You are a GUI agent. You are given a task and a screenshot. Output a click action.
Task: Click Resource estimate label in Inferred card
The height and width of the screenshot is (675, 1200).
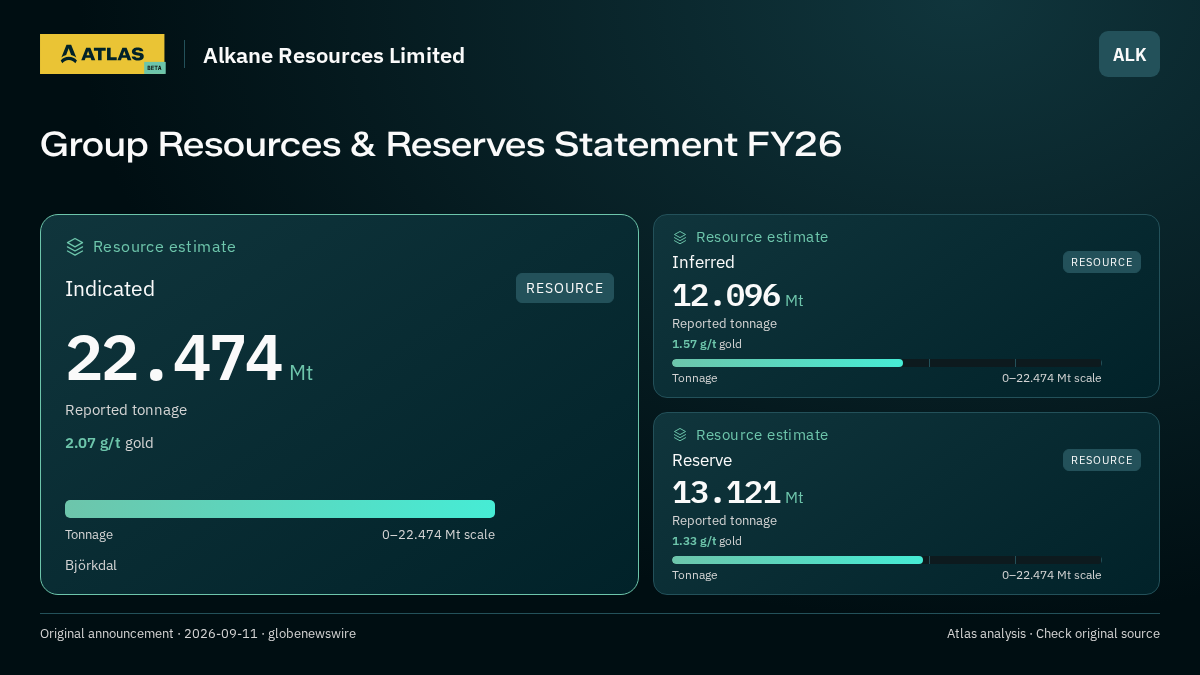click(762, 237)
